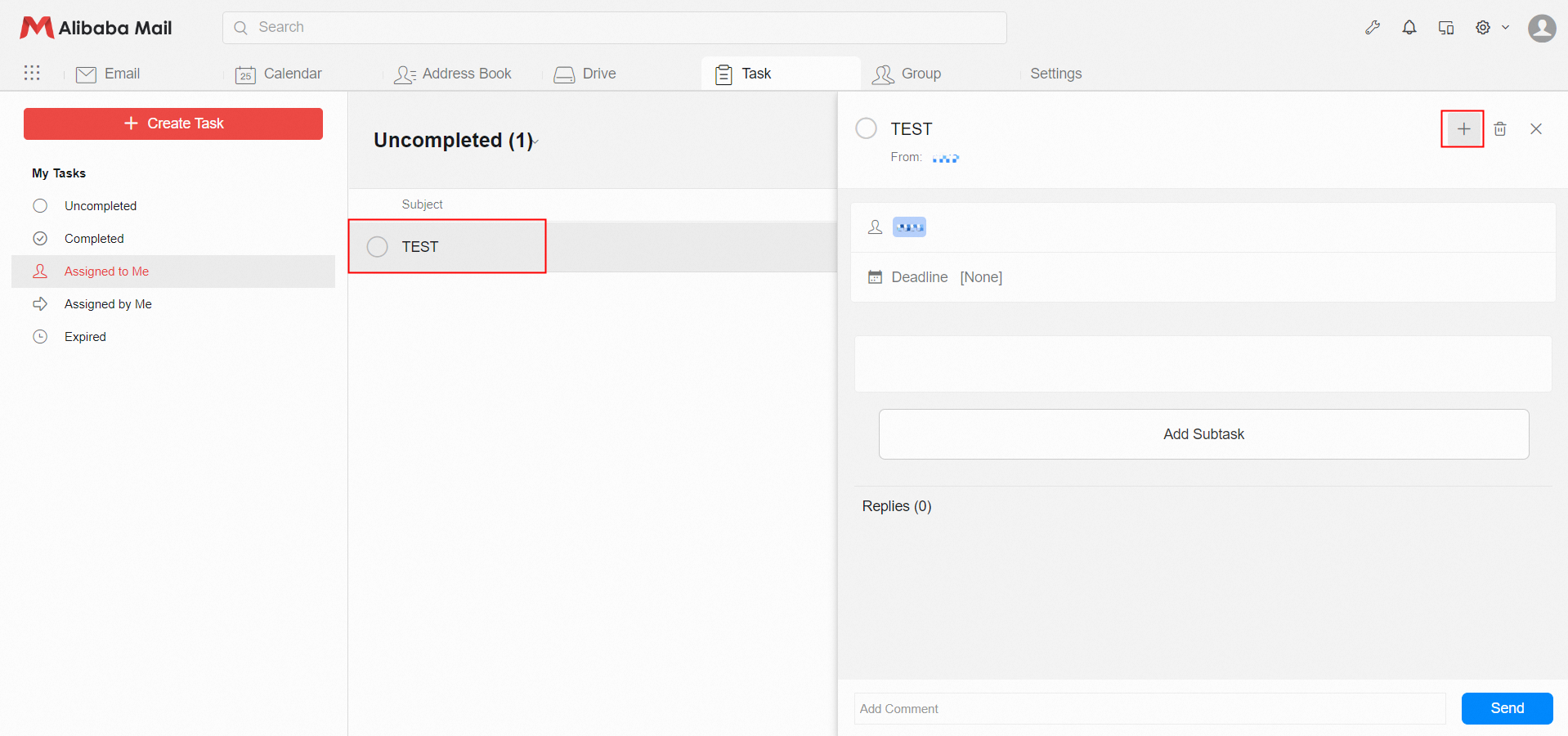The width and height of the screenshot is (1568, 736).
Task: Click the sender name after From:
Action: pyautogui.click(x=945, y=158)
